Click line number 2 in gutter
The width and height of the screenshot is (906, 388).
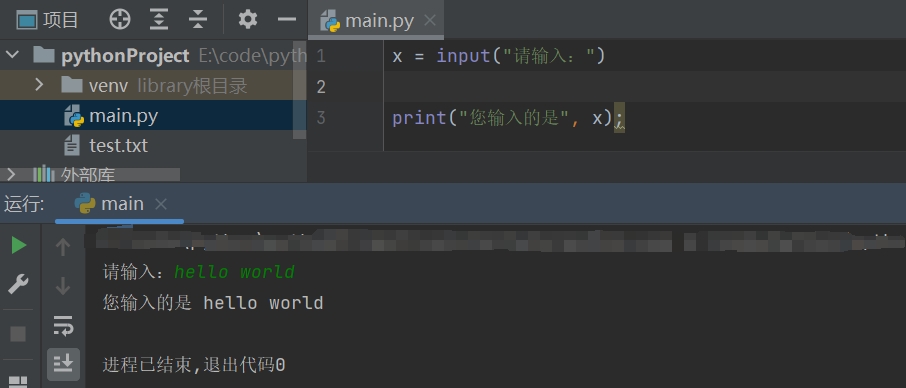click(x=321, y=87)
